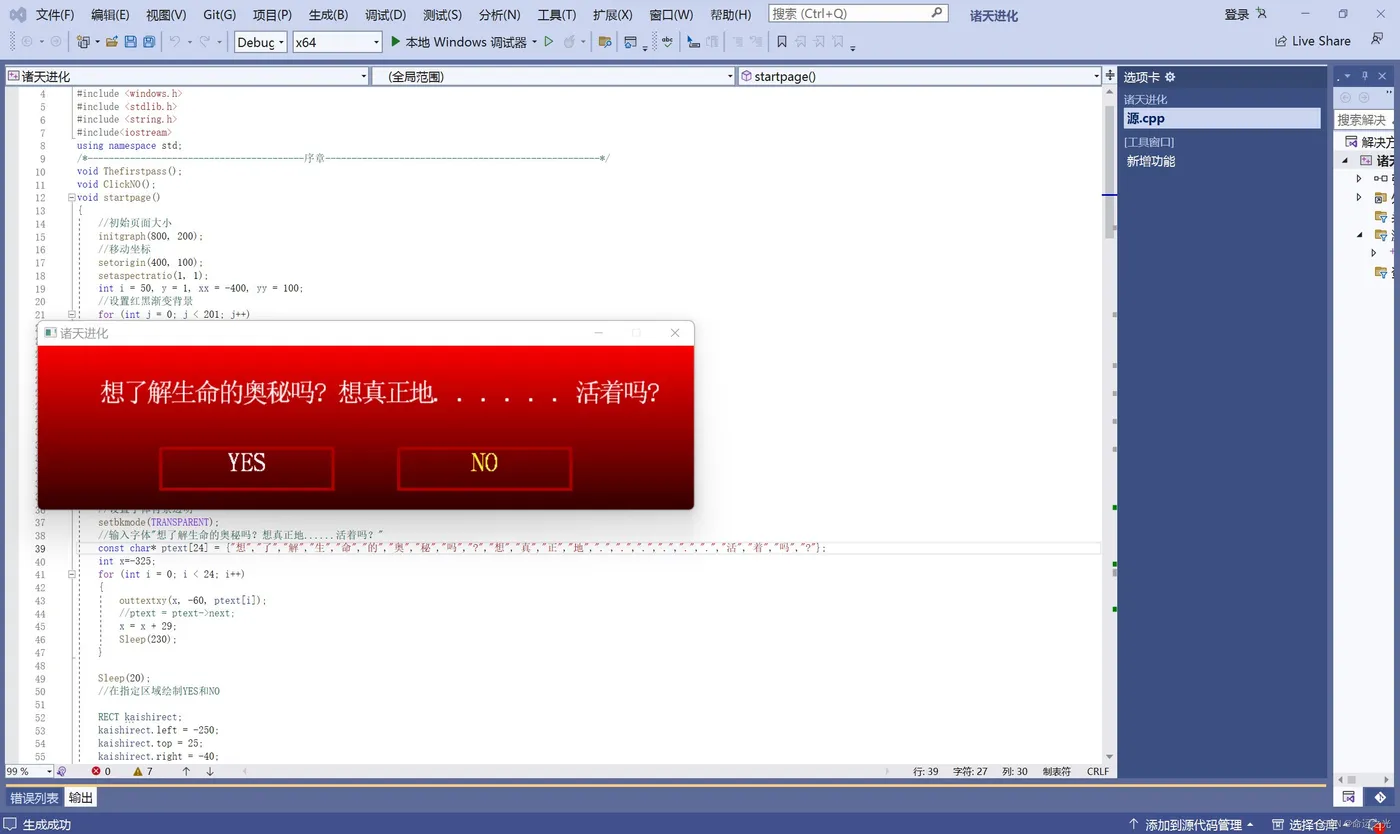Switch to the 输出 tab
The image size is (1400, 834).
pos(81,798)
